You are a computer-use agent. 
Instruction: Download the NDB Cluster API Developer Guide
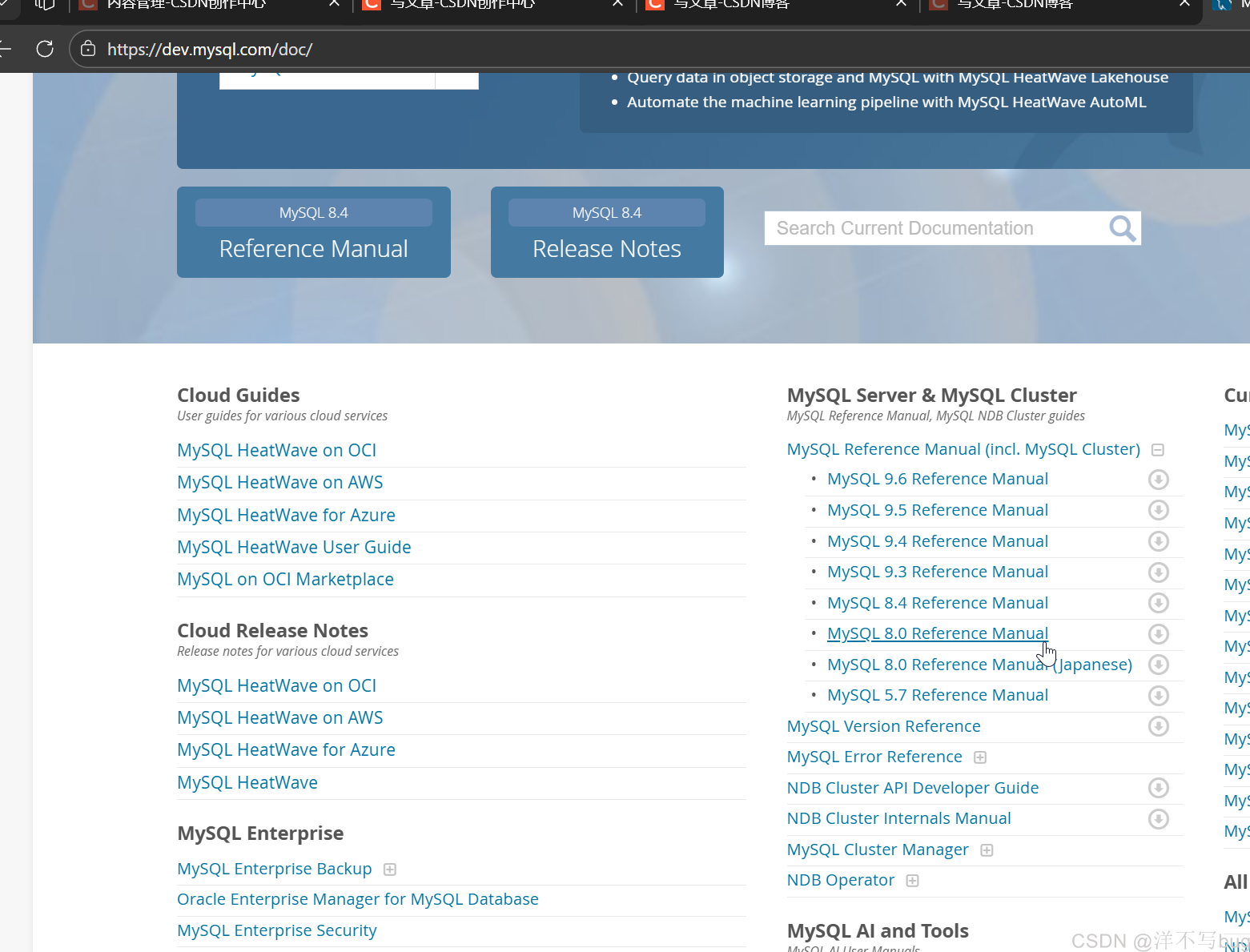1158,788
